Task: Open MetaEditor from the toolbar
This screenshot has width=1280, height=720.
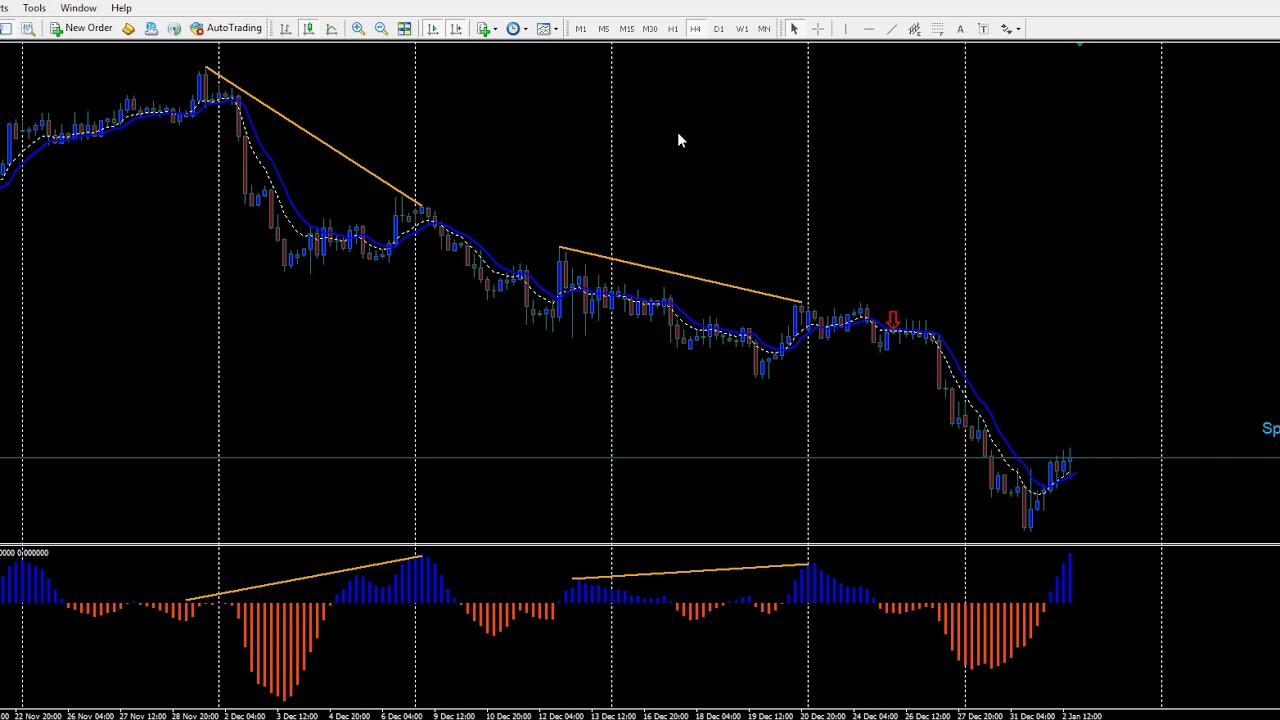Action: 128,28
